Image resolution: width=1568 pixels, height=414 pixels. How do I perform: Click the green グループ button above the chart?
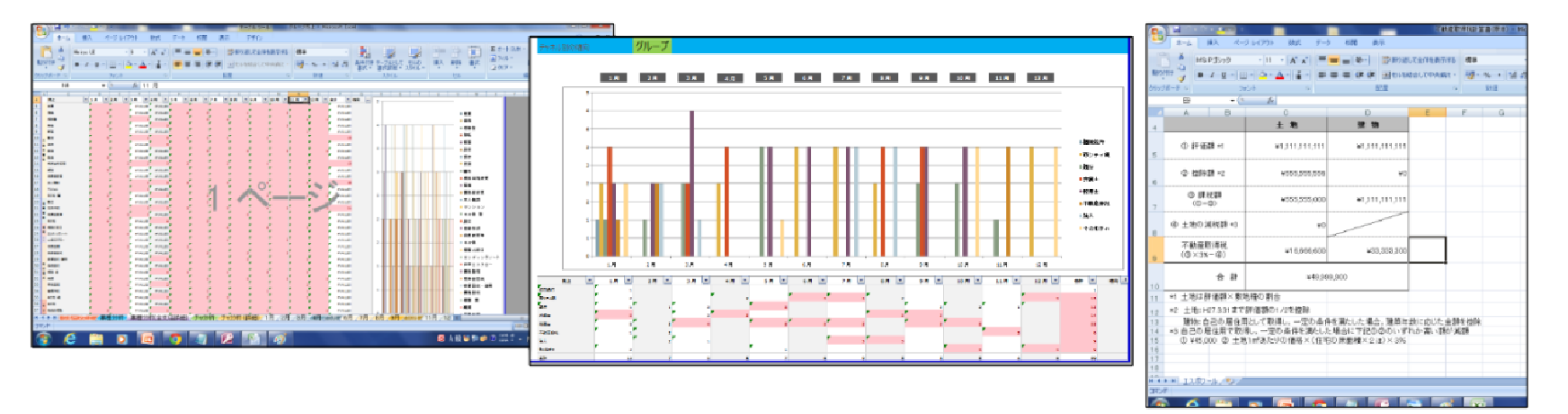[652, 46]
